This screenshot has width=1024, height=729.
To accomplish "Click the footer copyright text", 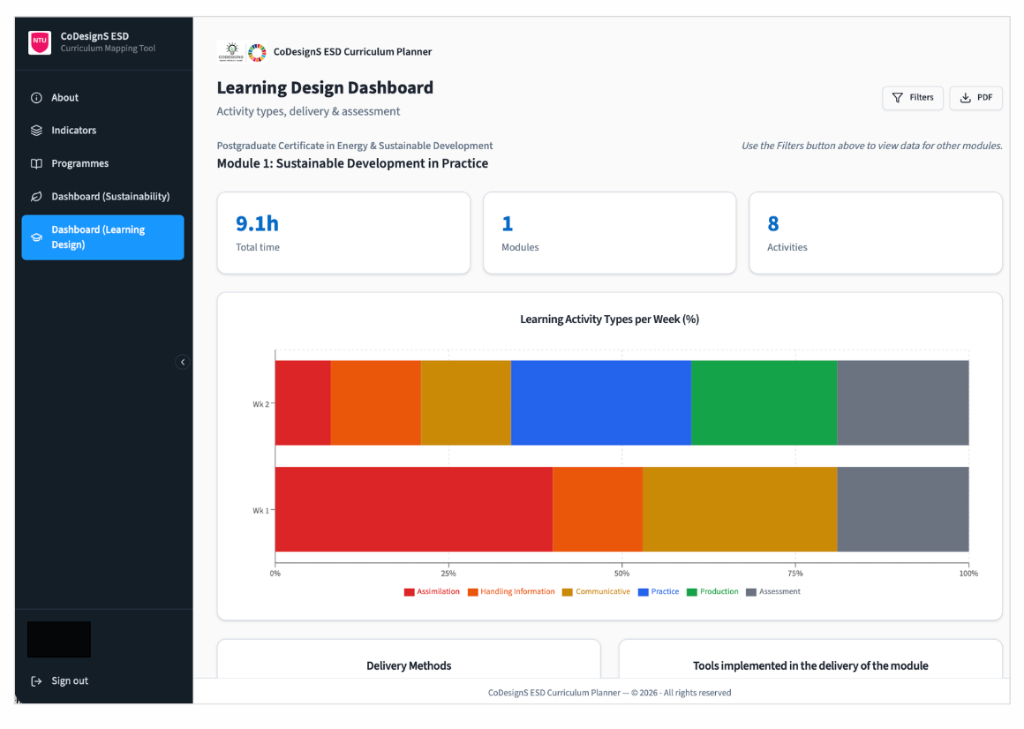I will pyautogui.click(x=609, y=693).
